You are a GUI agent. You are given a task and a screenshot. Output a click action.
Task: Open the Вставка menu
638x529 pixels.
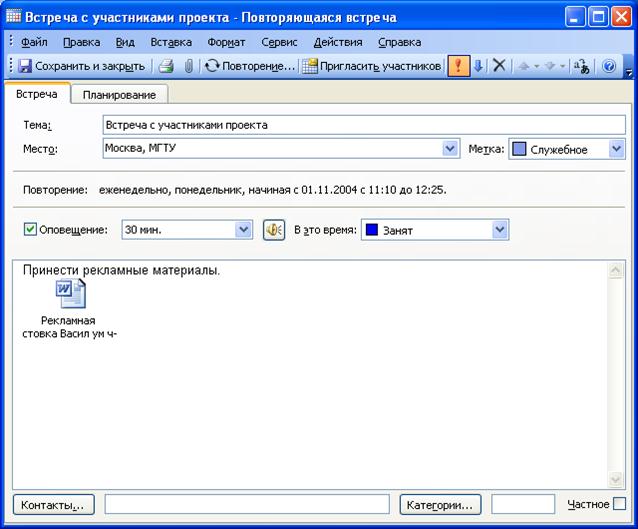point(171,42)
